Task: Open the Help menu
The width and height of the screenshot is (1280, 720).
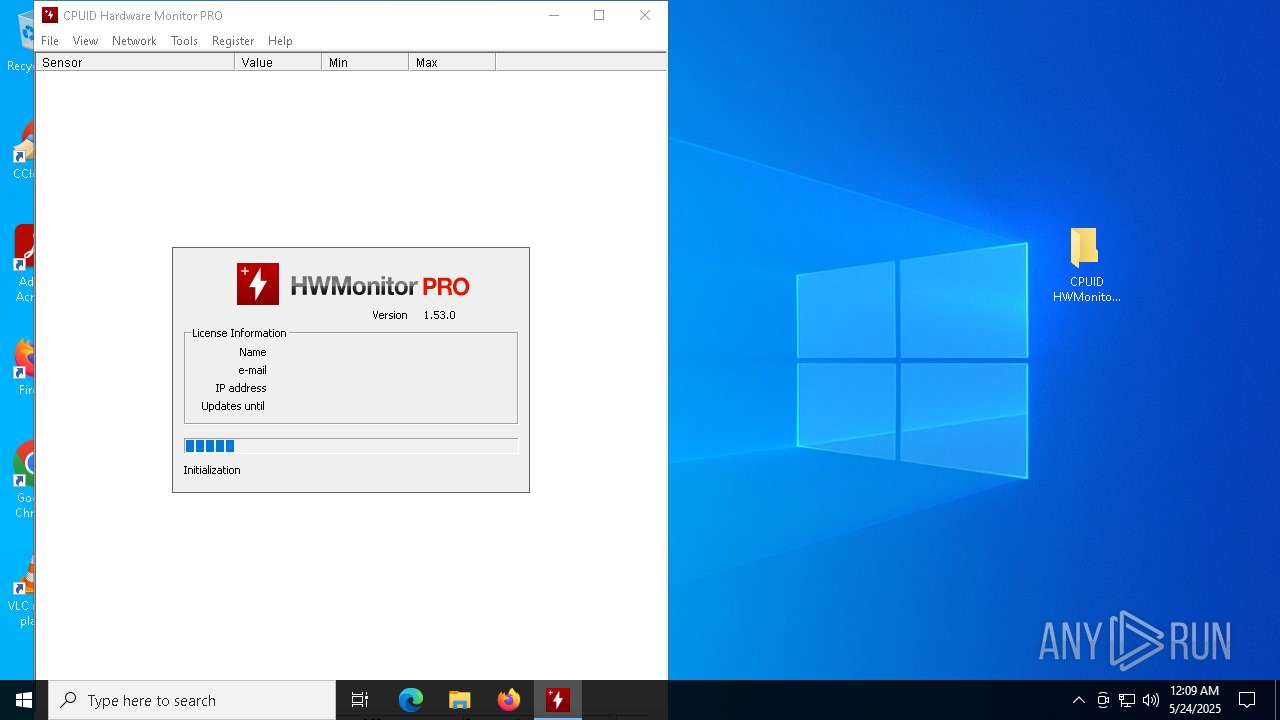Action: pos(280,41)
